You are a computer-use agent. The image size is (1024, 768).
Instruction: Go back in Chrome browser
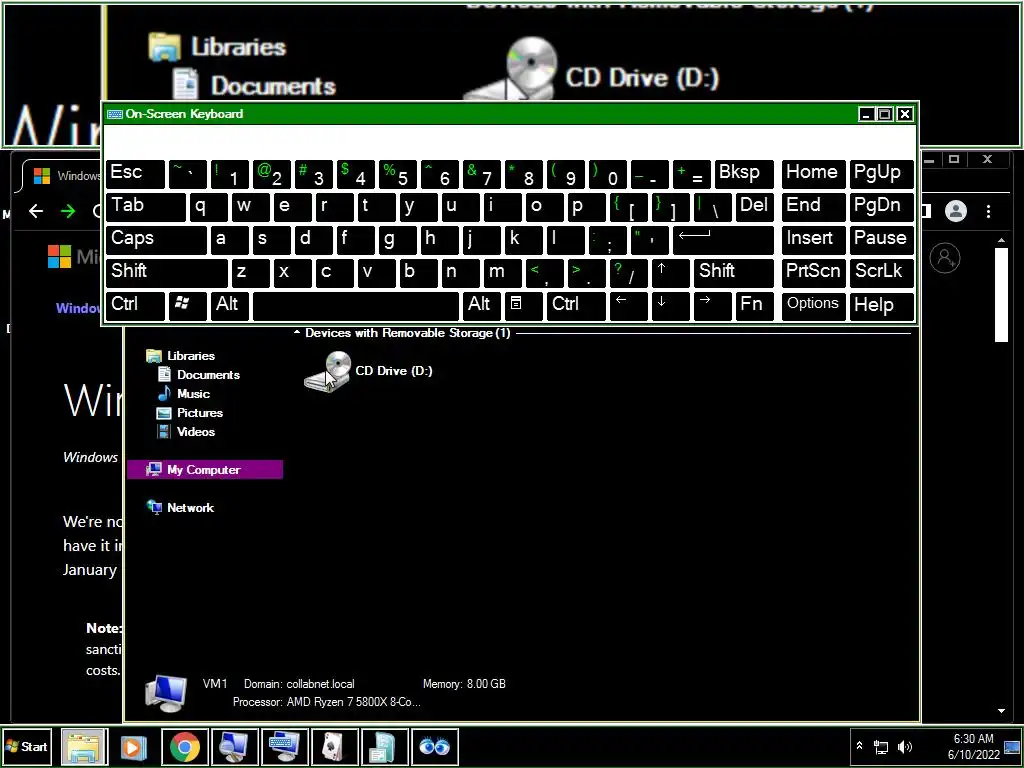[x=36, y=211]
